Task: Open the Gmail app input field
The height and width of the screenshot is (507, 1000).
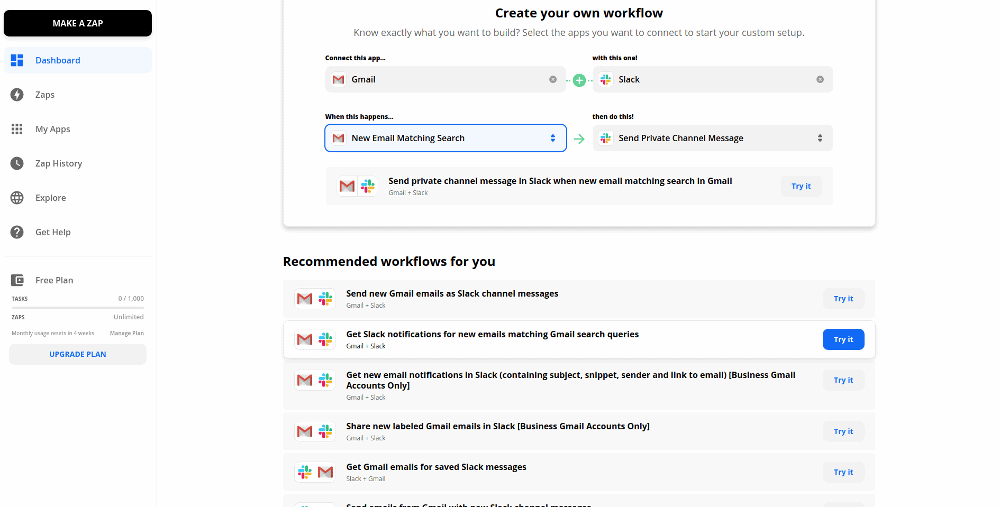Action: pyautogui.click(x=445, y=80)
